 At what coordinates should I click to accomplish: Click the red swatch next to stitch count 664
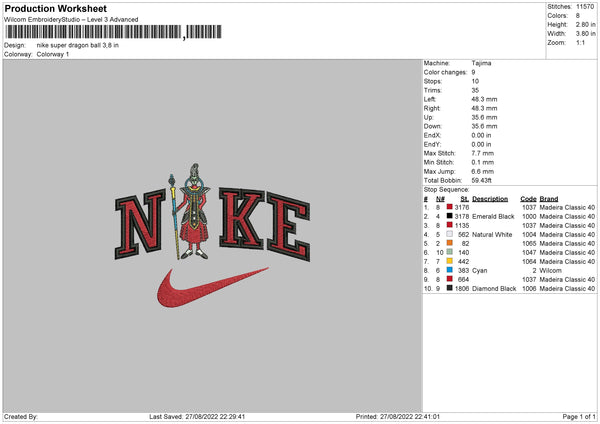[450, 279]
